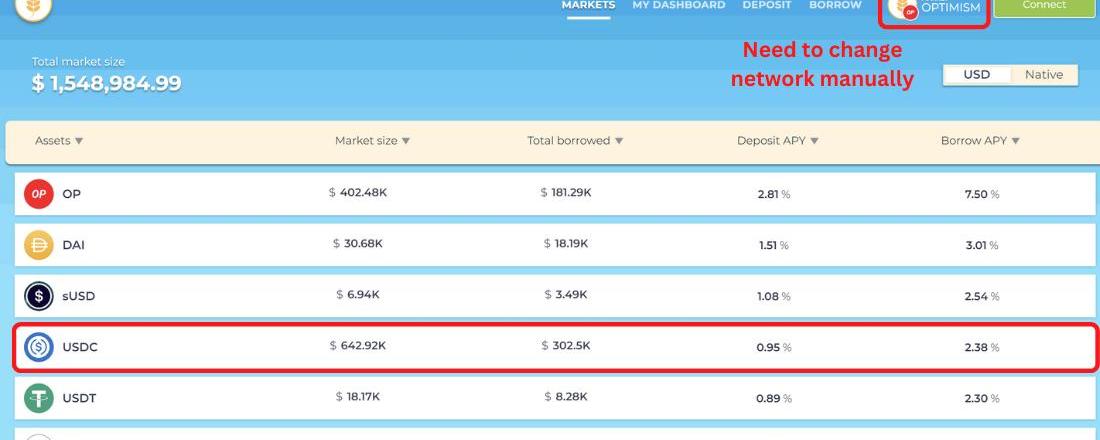
Task: Click the USDT Tether icon
Action: (39, 398)
